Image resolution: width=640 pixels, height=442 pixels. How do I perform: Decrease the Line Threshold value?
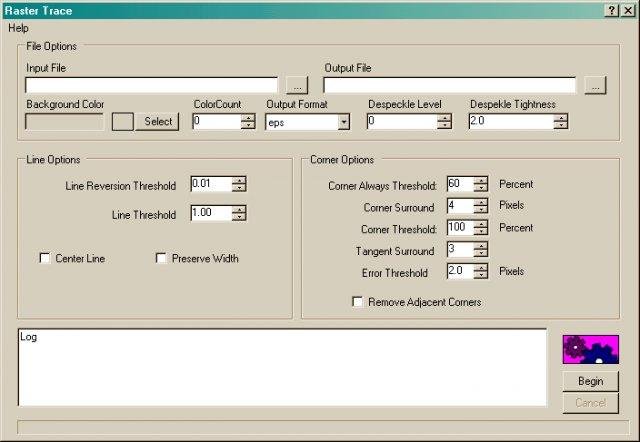tap(239, 217)
